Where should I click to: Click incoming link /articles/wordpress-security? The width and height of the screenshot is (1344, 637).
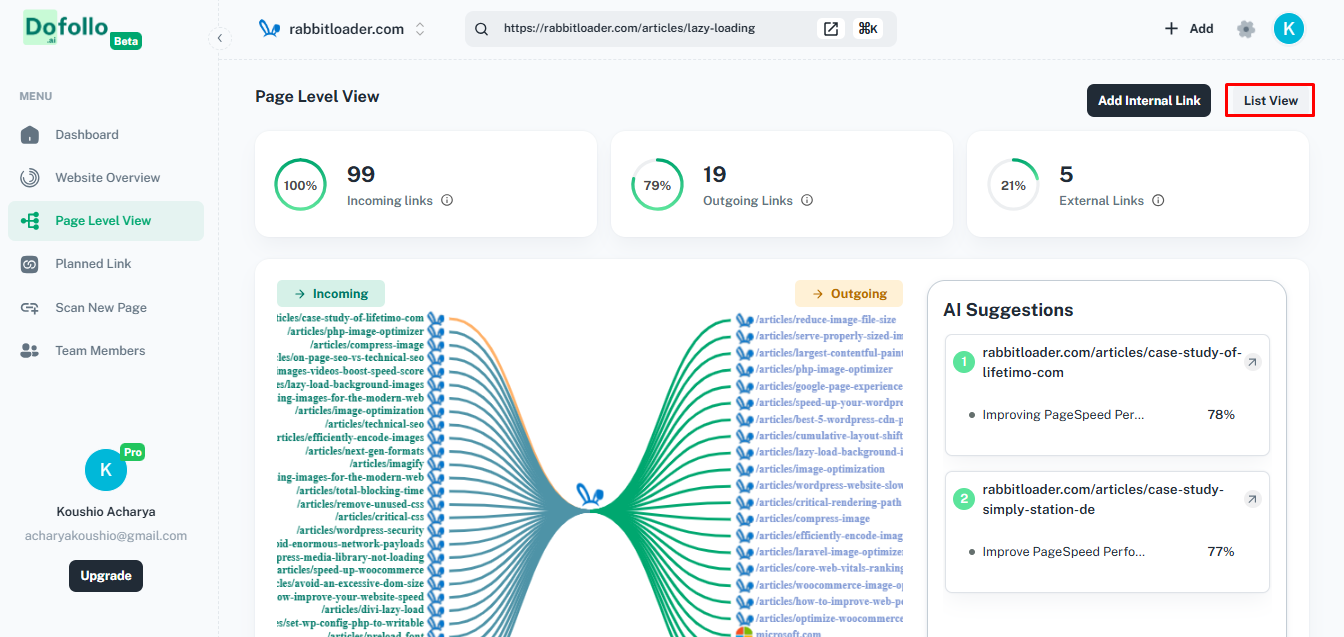tap(360, 530)
